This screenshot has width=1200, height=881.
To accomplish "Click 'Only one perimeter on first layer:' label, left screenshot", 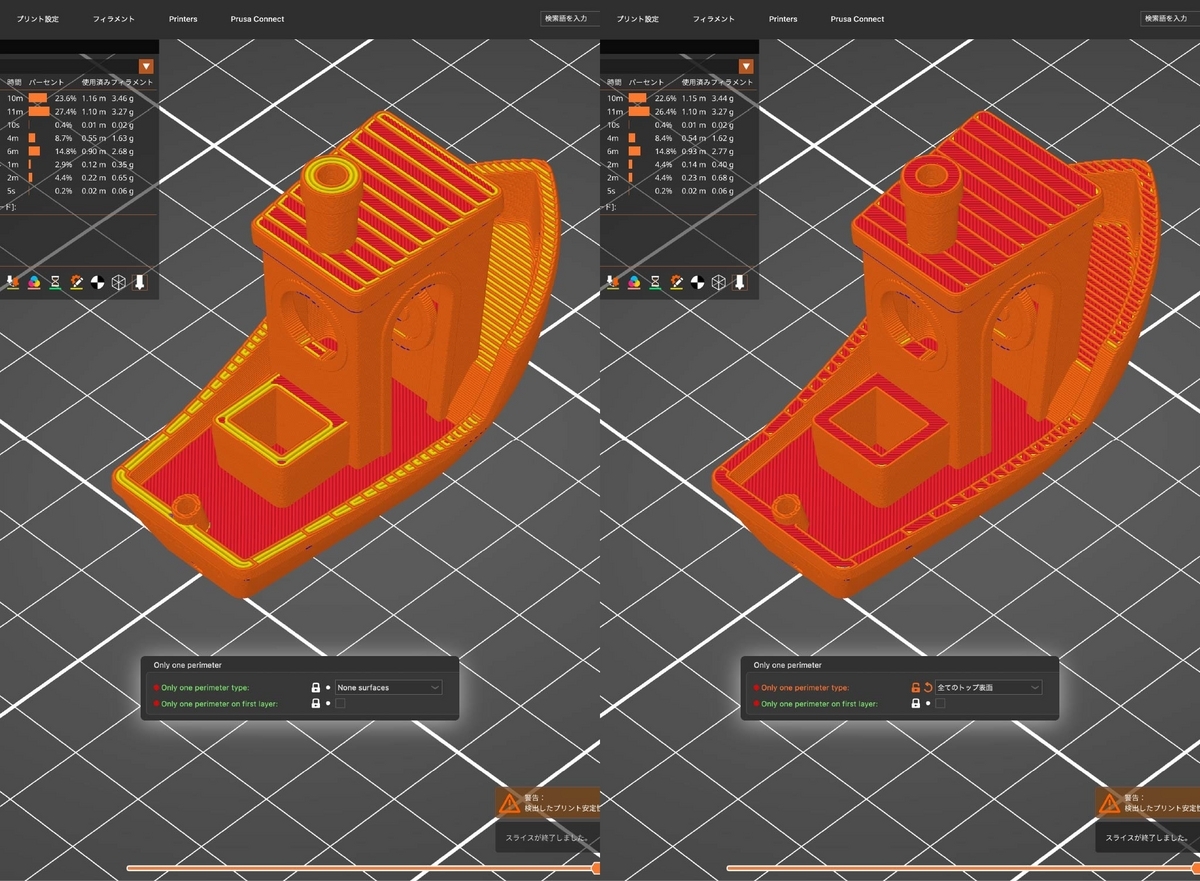I will pos(219,704).
